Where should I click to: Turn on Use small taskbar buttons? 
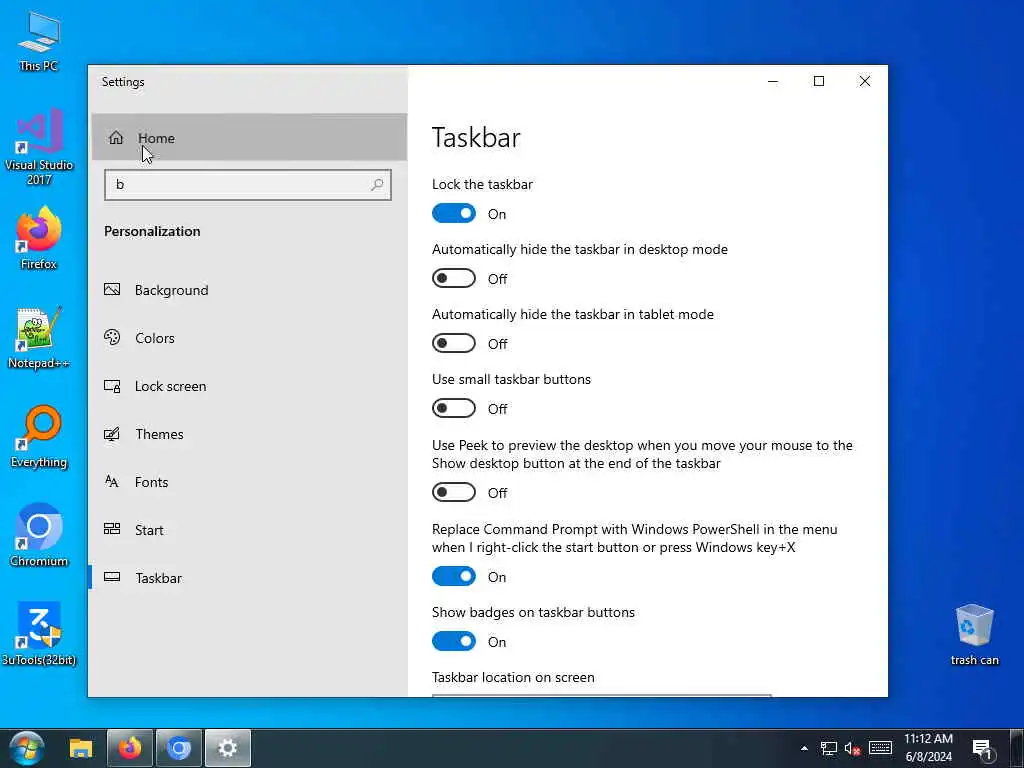454,408
